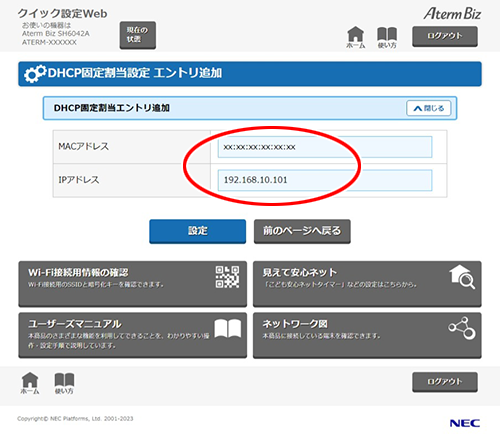This screenshot has width=500, height=446.
Task: Click the ATERM-XXXXXX device name text
Action: (x=49, y=42)
